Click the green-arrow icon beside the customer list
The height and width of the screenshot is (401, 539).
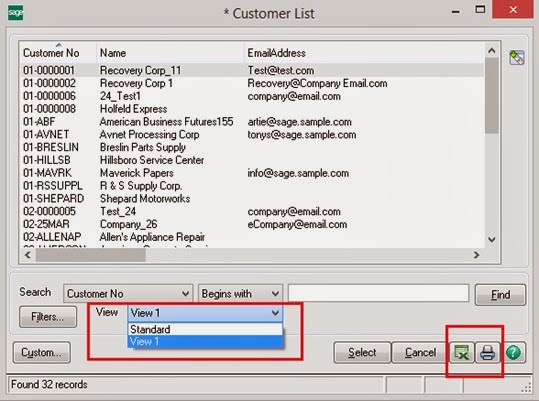point(517,57)
